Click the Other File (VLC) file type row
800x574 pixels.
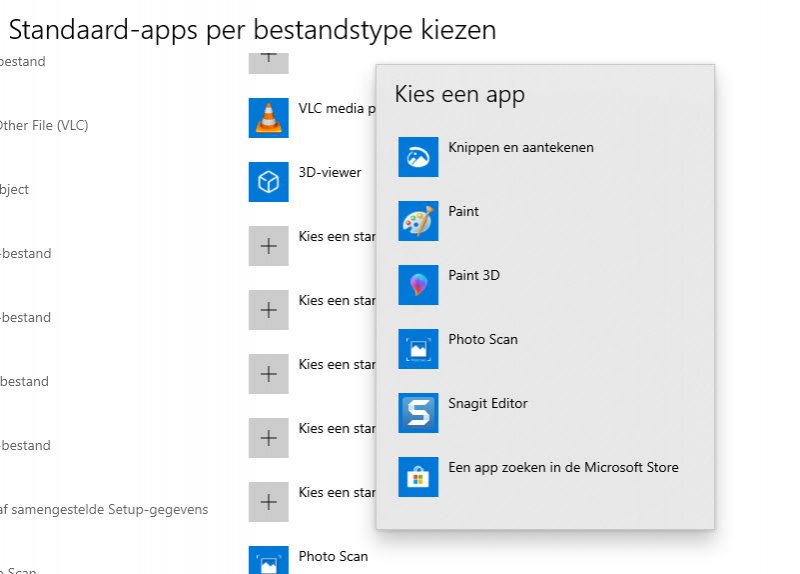[x=44, y=125]
